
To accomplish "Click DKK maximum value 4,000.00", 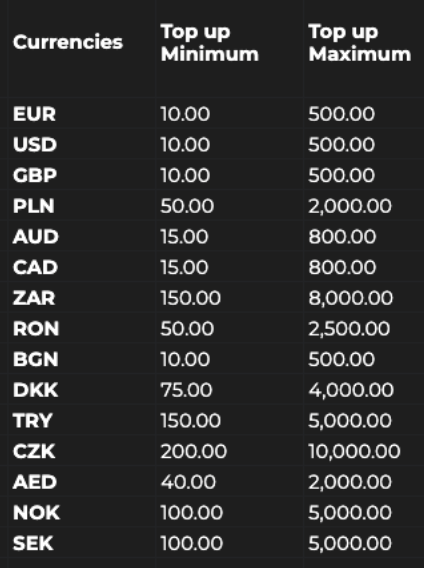I will (351, 390).
